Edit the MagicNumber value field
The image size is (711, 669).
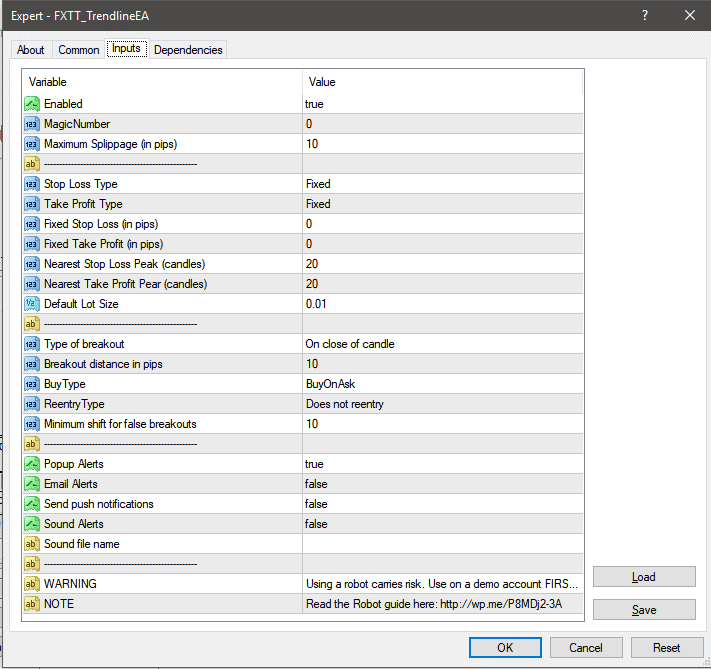click(443, 124)
